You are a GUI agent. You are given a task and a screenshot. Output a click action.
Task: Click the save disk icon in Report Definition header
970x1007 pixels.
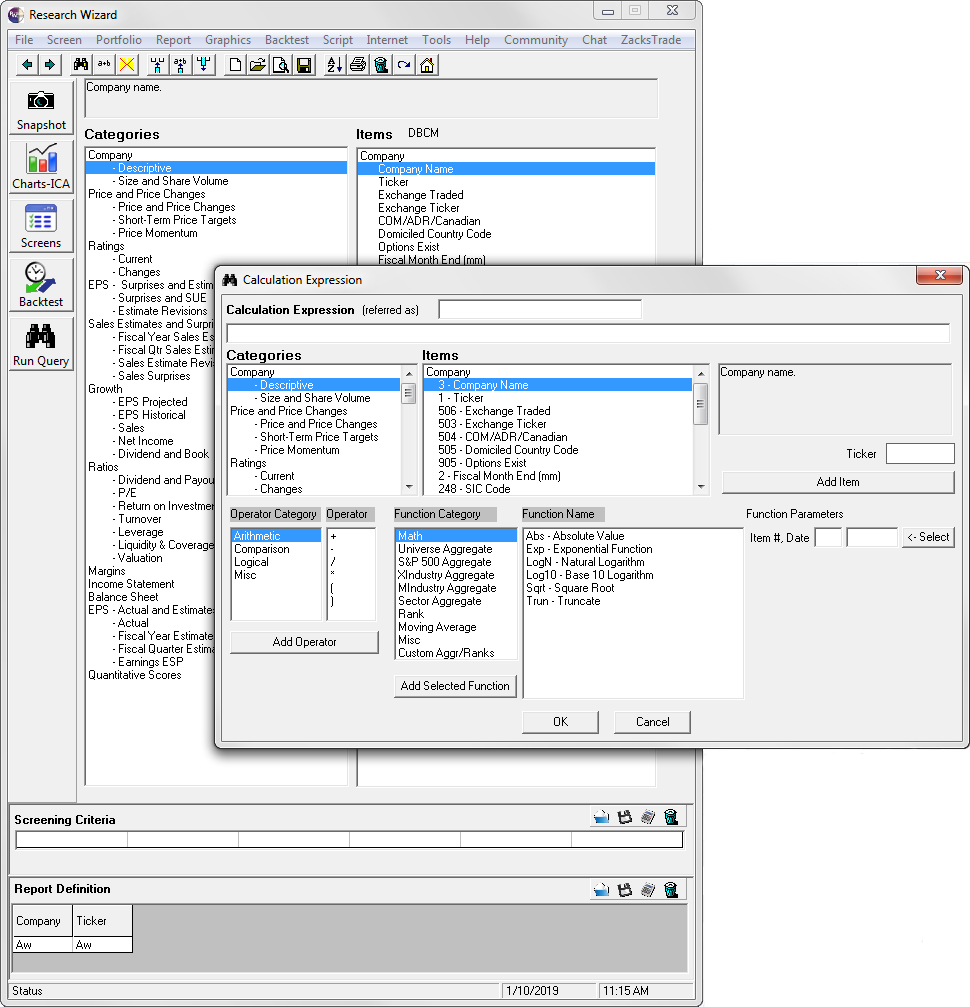(624, 889)
